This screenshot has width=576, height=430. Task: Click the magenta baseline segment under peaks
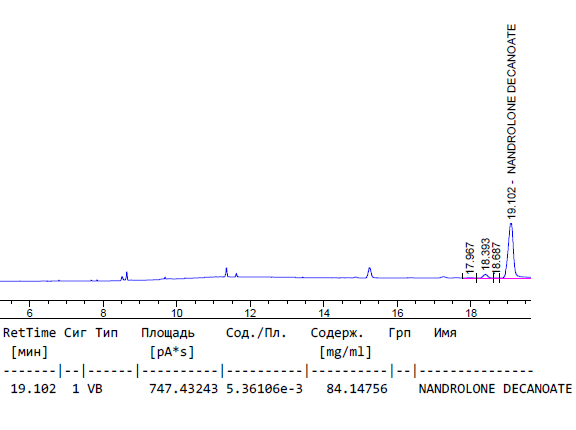[497, 279]
